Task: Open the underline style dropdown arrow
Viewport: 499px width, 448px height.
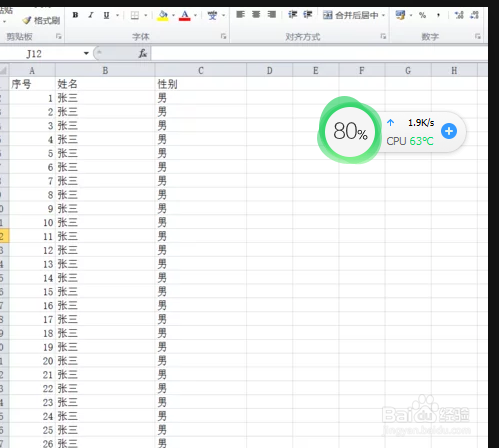Action: point(117,15)
